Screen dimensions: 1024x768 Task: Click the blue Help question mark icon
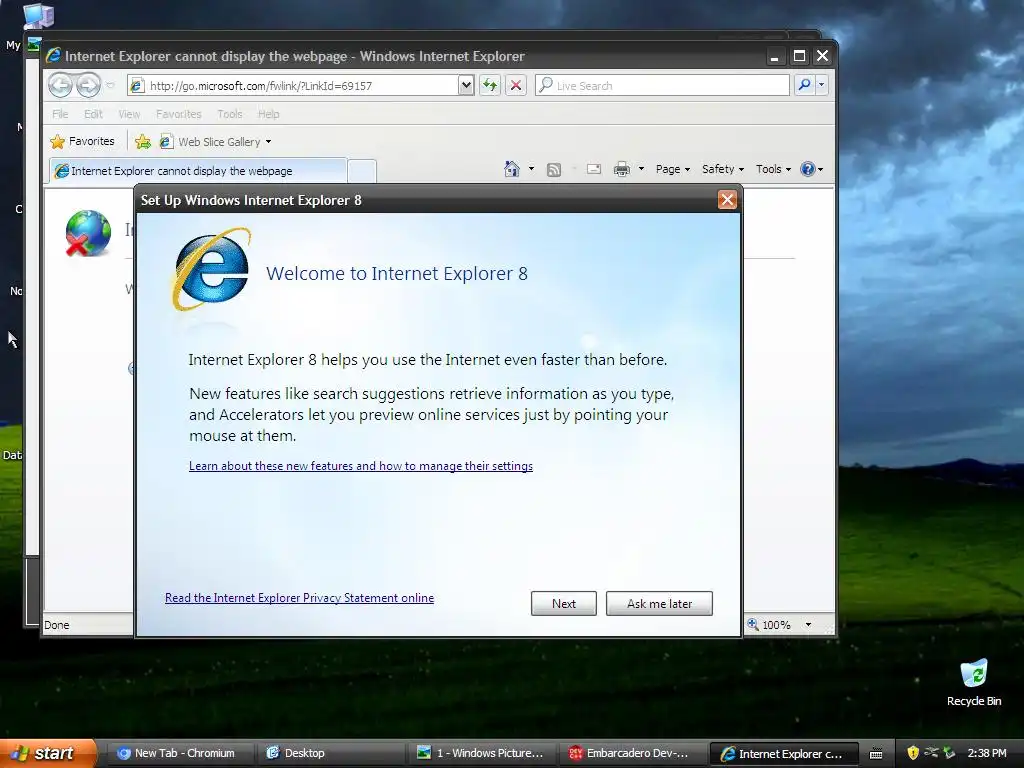coord(808,169)
